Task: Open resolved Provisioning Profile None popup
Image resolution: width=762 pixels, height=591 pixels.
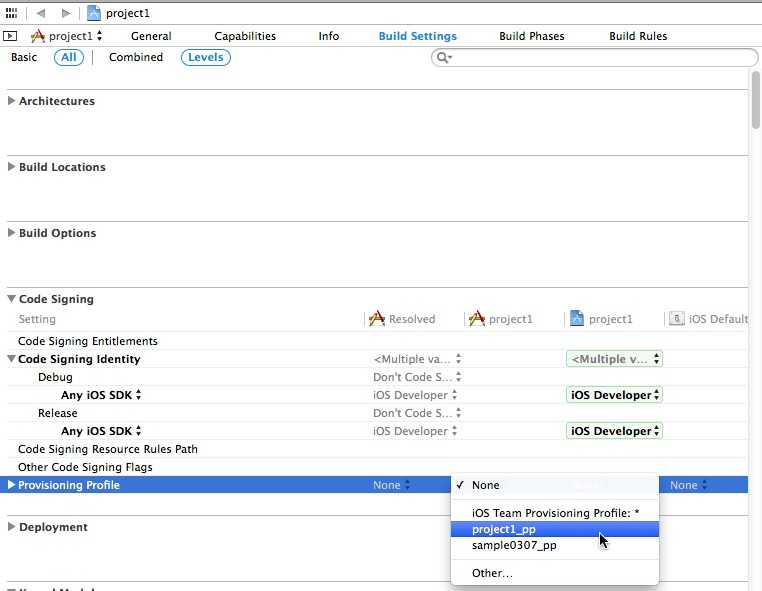Action: pyautogui.click(x=392, y=485)
